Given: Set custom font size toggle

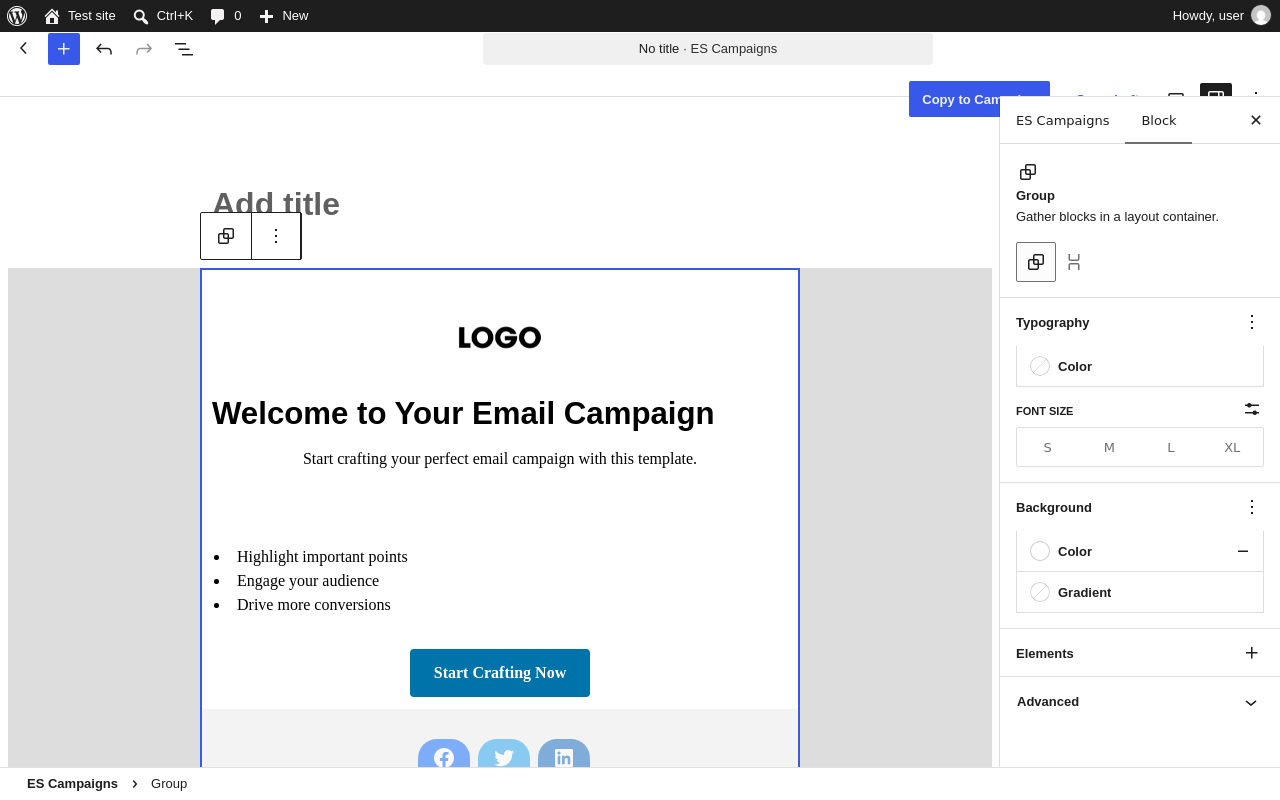Looking at the screenshot, I should coord(1252,409).
